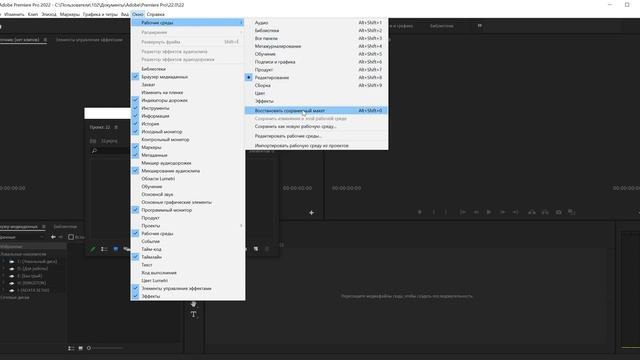
Task: Click the Lift button in Program monitor
Action: pyautogui.click(x=532, y=212)
